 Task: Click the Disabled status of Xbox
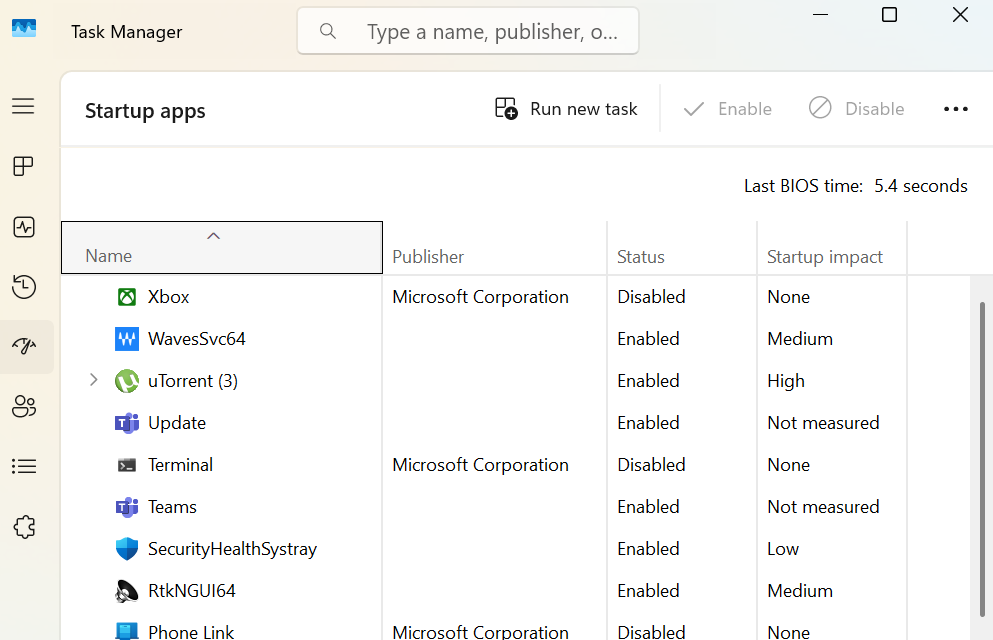click(x=651, y=297)
